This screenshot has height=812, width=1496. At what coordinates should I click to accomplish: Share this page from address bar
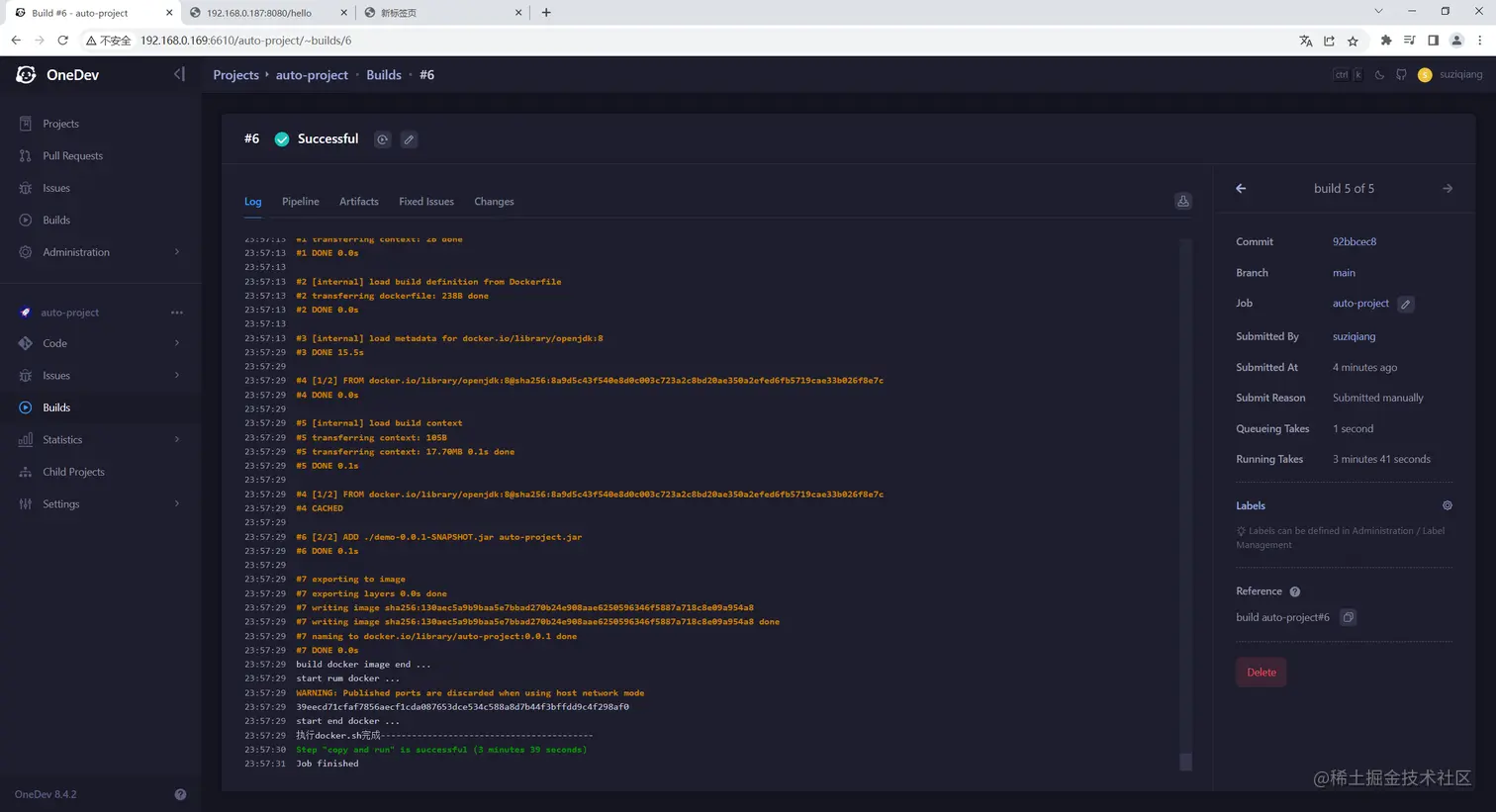tap(1329, 41)
